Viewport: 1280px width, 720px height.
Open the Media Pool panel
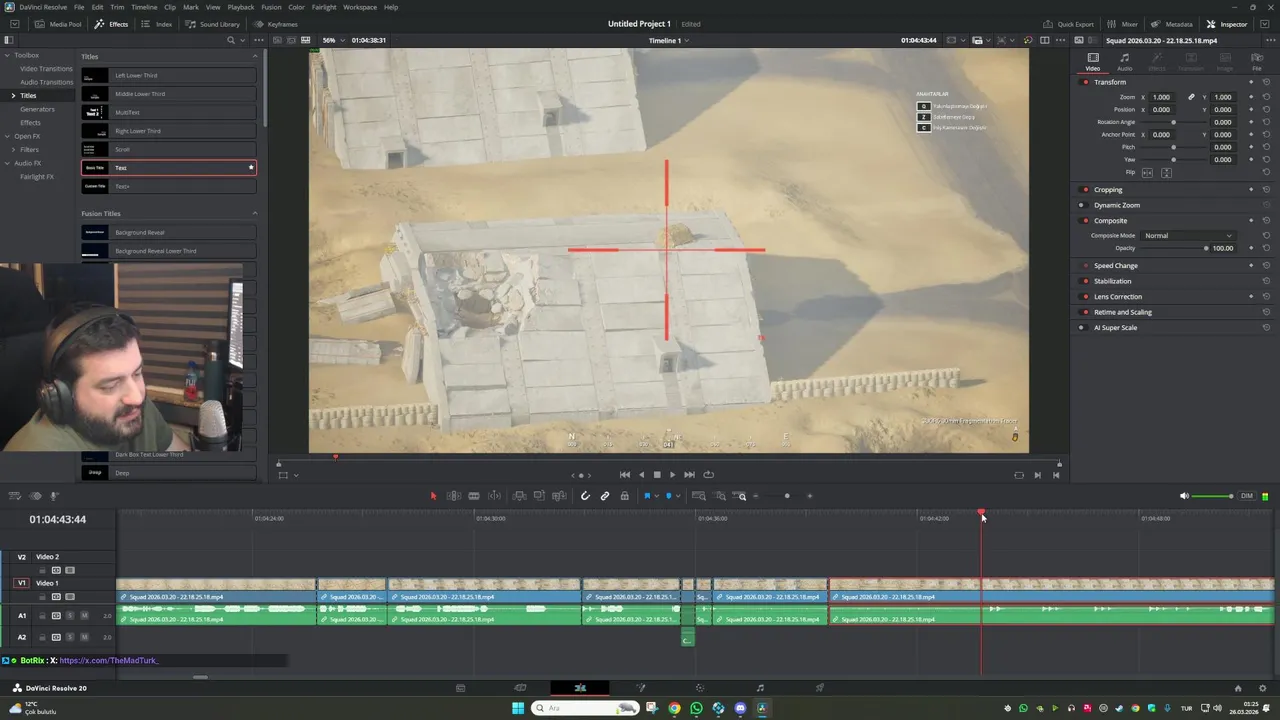[x=59, y=24]
